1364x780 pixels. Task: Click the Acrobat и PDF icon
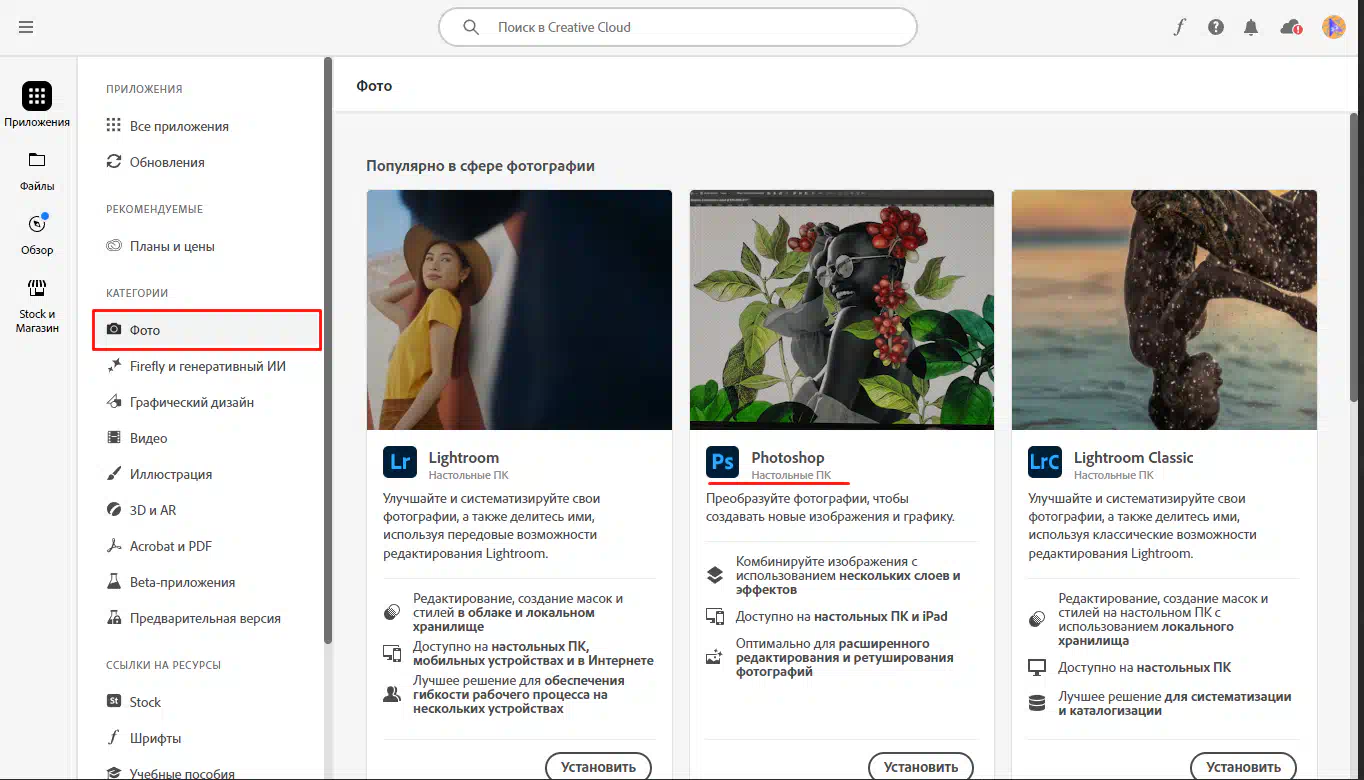coord(114,546)
